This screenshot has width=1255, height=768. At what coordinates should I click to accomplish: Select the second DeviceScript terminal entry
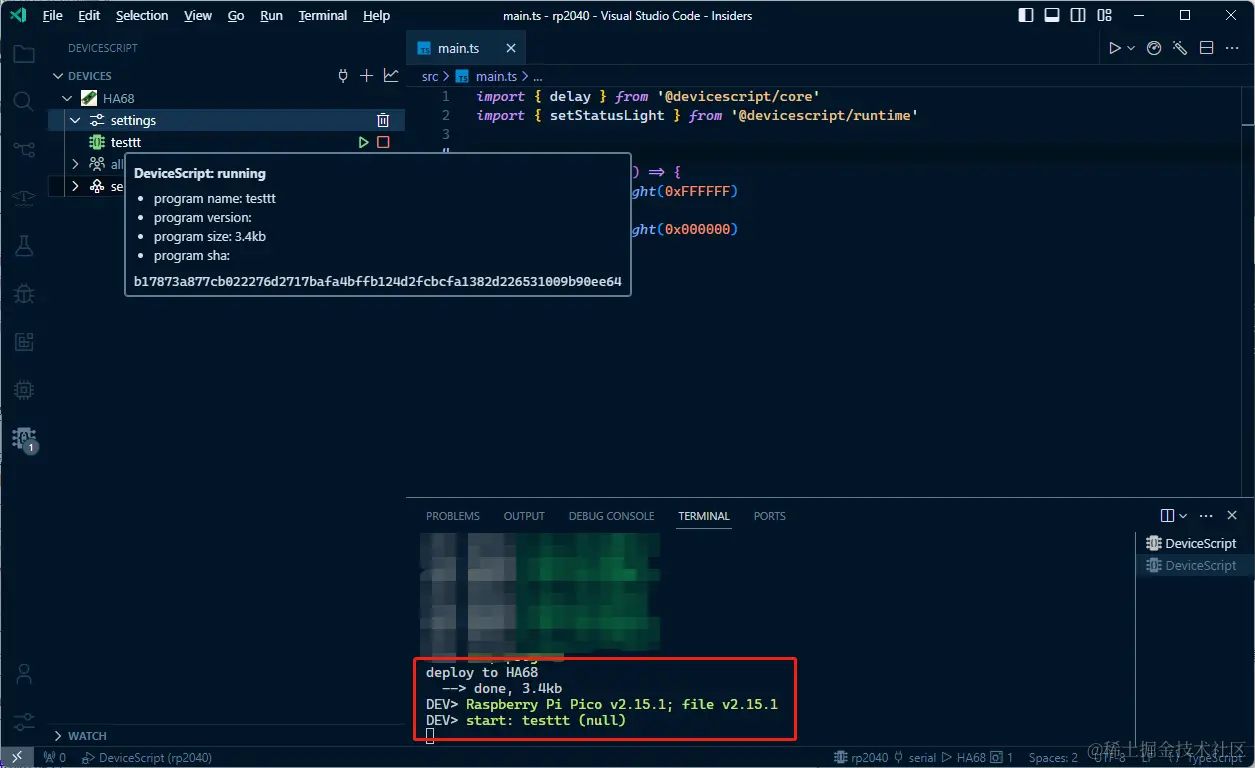(x=1192, y=565)
